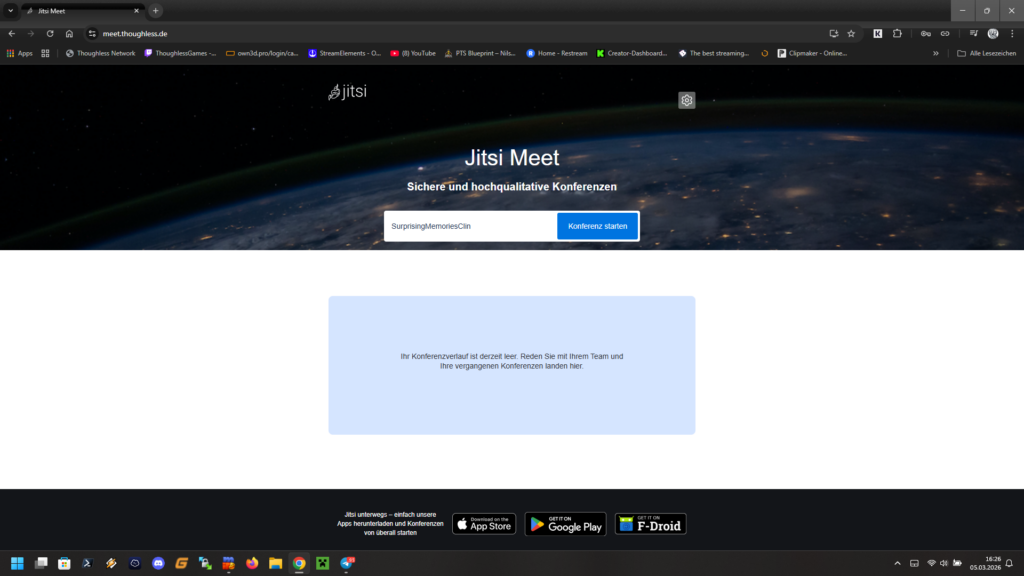Open the Google Play download badge

565,524
